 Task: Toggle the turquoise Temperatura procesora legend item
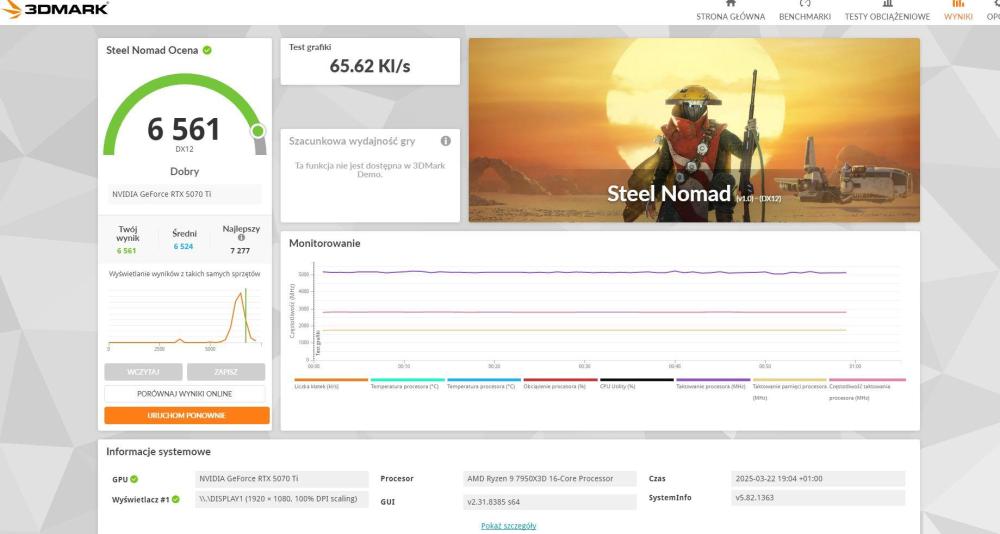pos(407,383)
